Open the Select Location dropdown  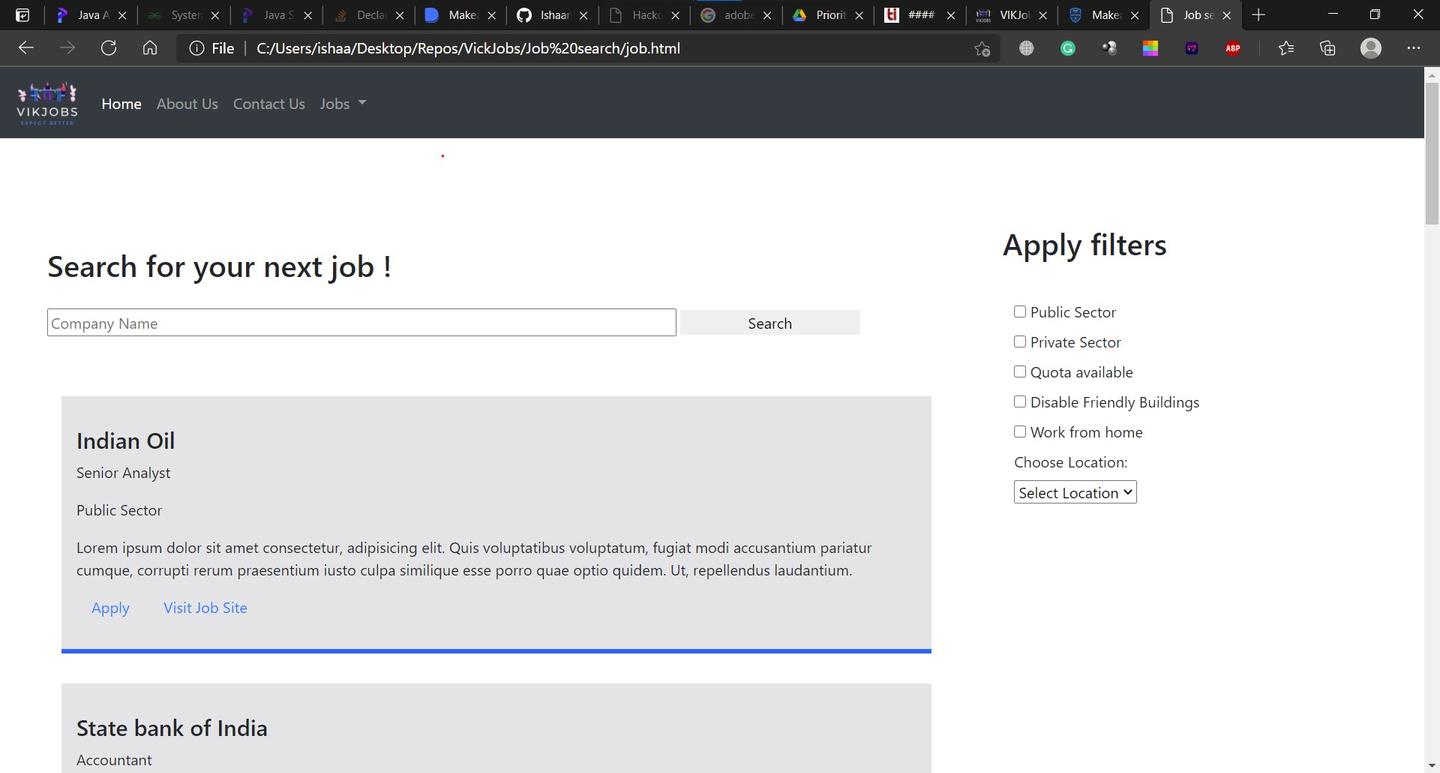point(1075,492)
